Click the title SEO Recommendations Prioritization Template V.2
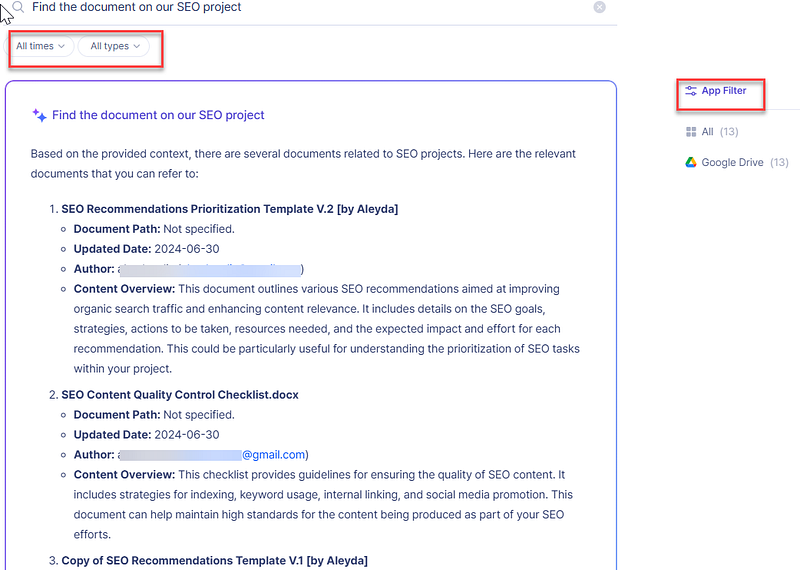Image resolution: width=800 pixels, height=570 pixels. coord(230,209)
